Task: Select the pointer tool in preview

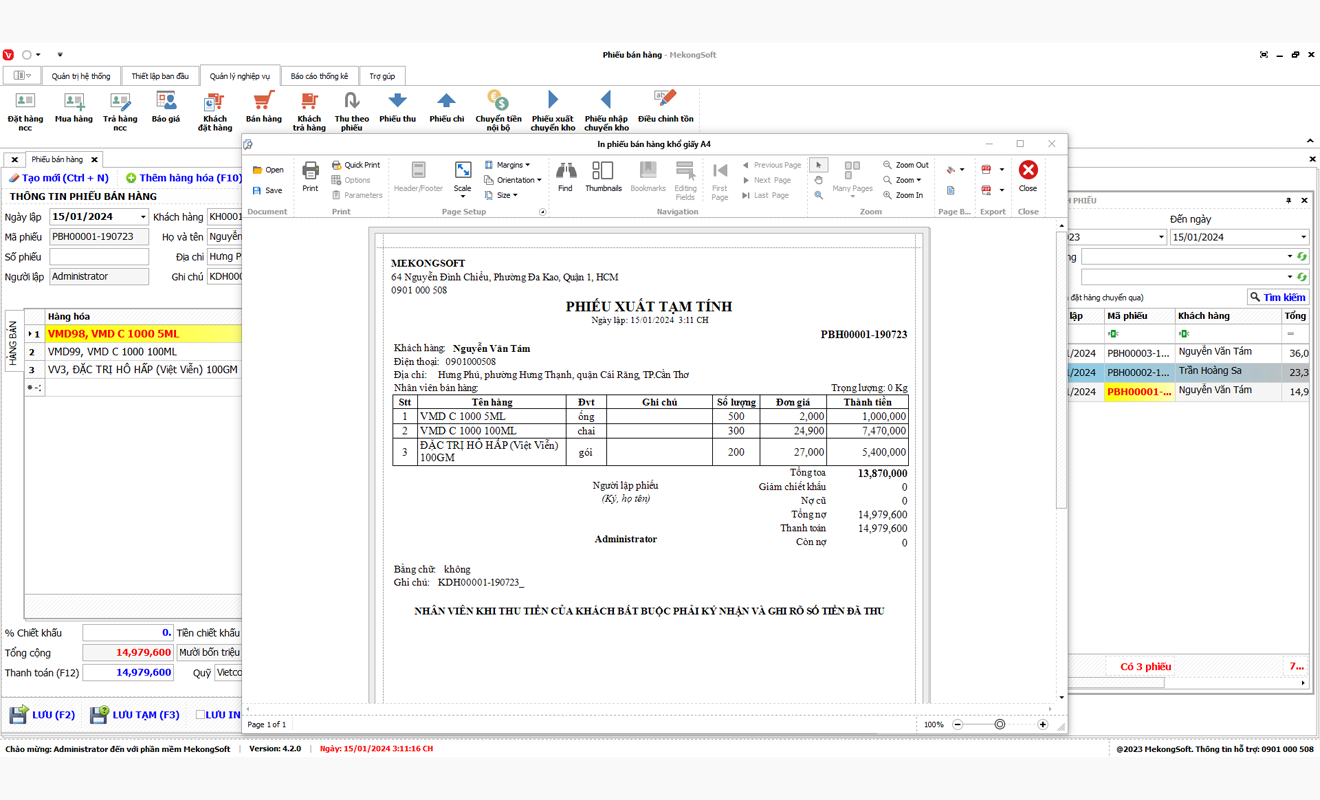Action: pos(819,165)
